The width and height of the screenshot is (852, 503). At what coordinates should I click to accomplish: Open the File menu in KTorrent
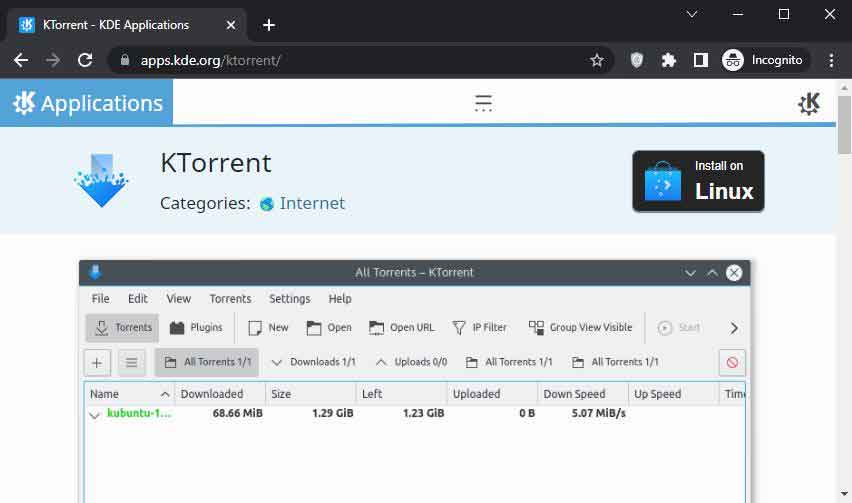click(101, 298)
